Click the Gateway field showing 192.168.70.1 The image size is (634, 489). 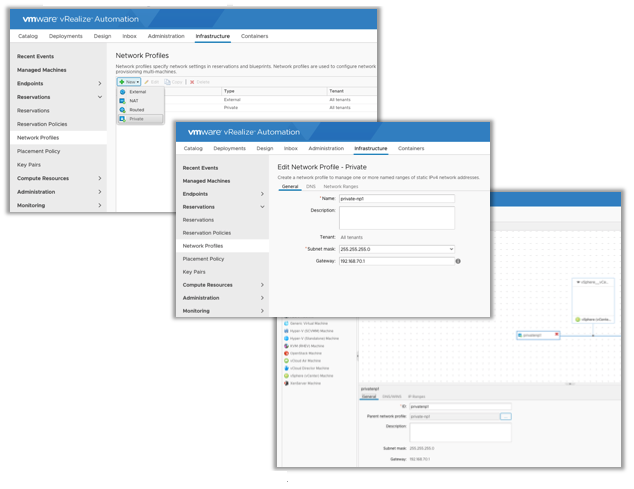397,261
